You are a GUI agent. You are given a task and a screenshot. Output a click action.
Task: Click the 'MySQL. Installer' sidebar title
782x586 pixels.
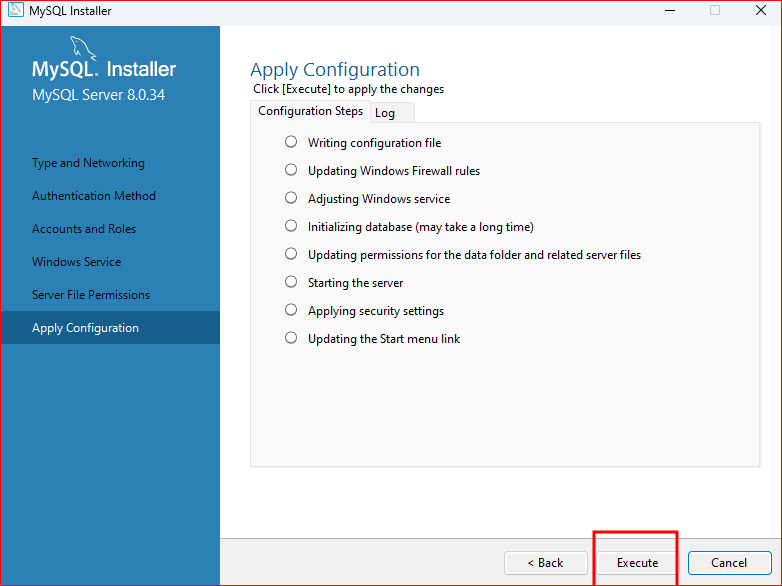tap(104, 69)
